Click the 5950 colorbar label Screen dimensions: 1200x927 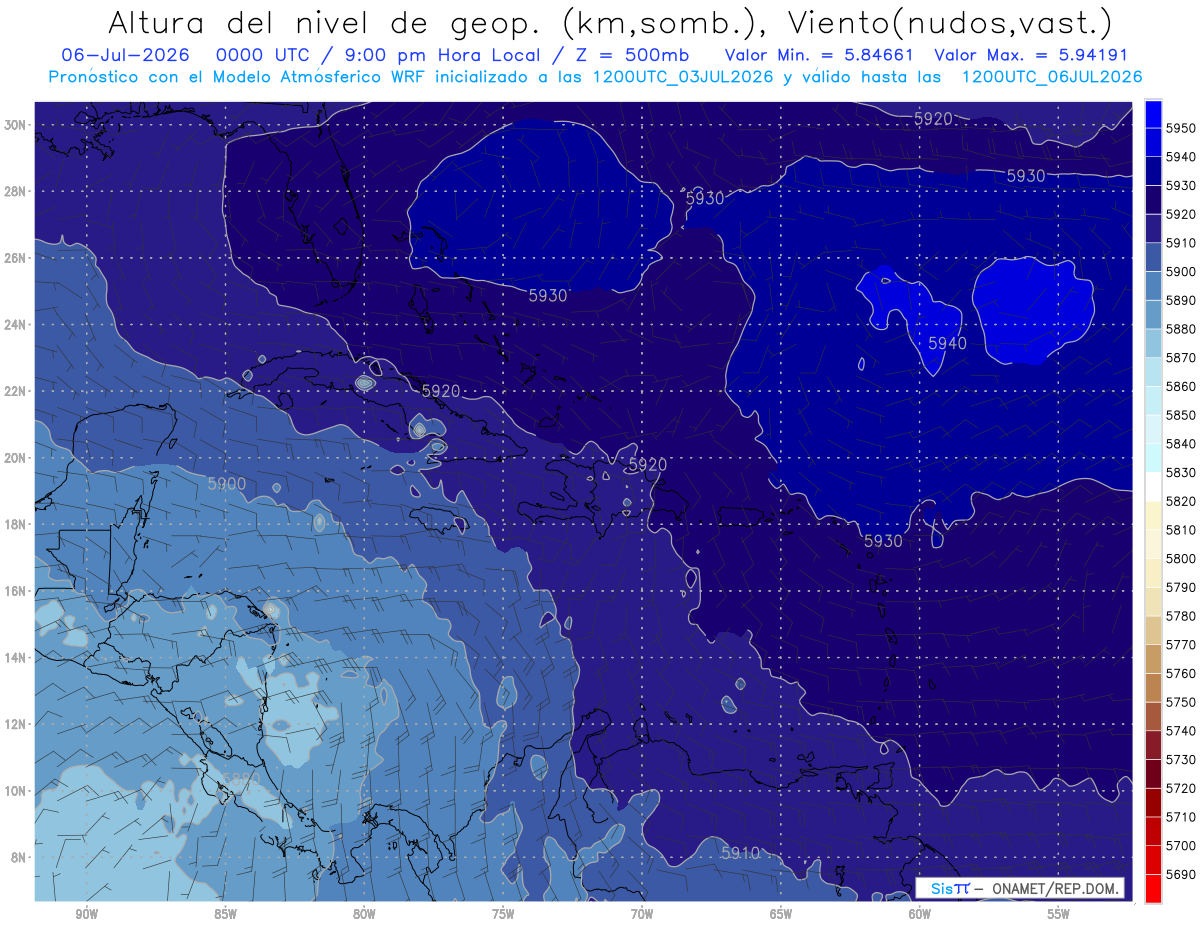1180,128
